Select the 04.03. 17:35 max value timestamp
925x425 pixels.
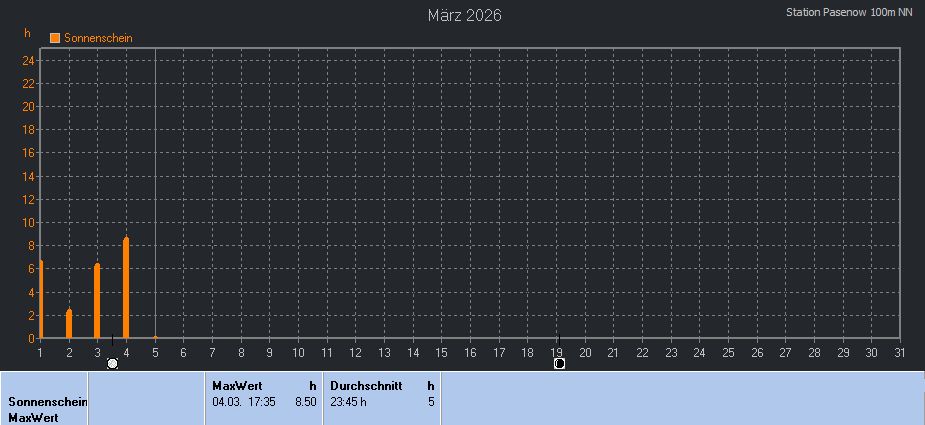242,402
